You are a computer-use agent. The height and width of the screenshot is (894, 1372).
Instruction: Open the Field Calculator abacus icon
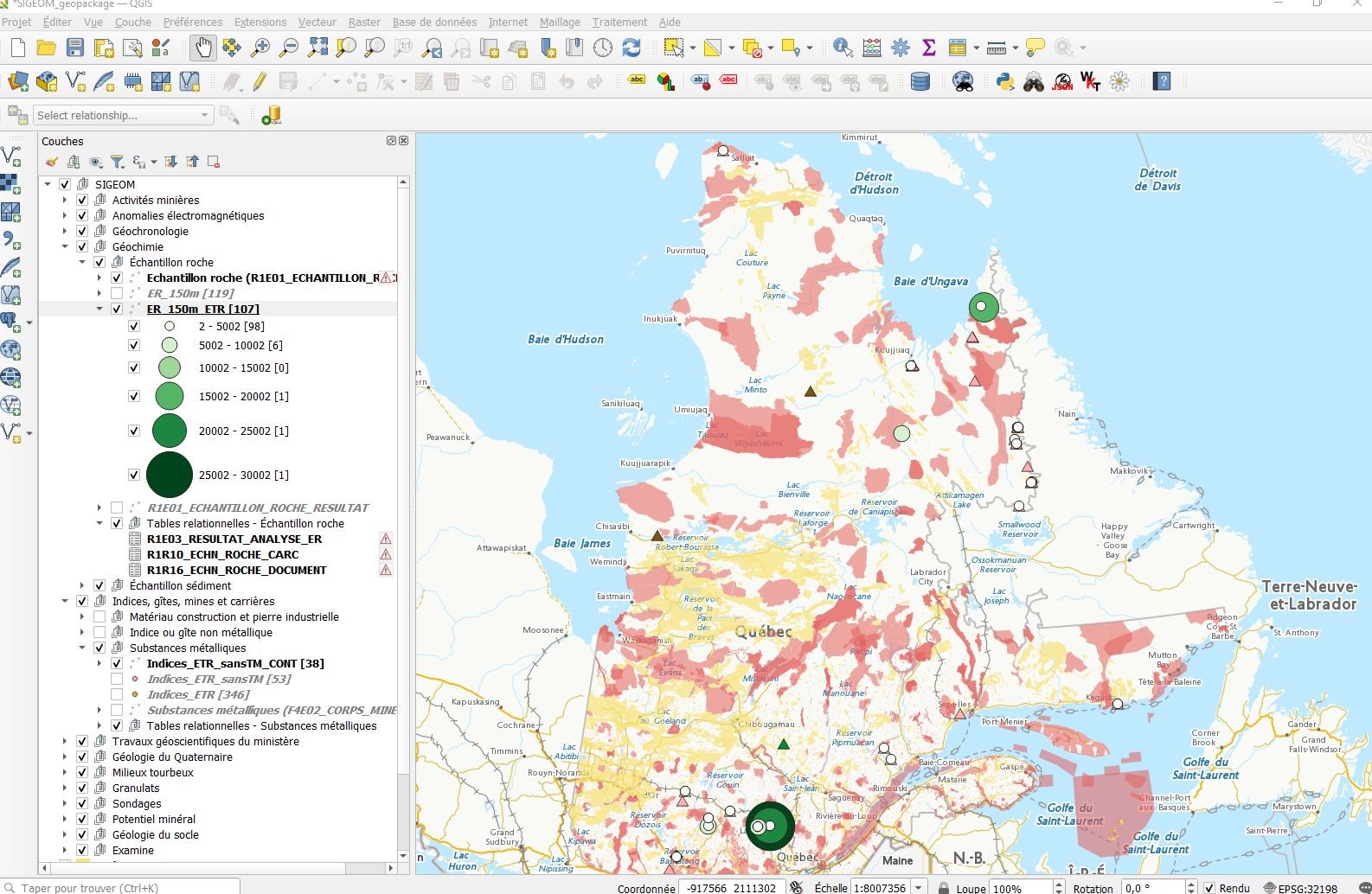(872, 48)
